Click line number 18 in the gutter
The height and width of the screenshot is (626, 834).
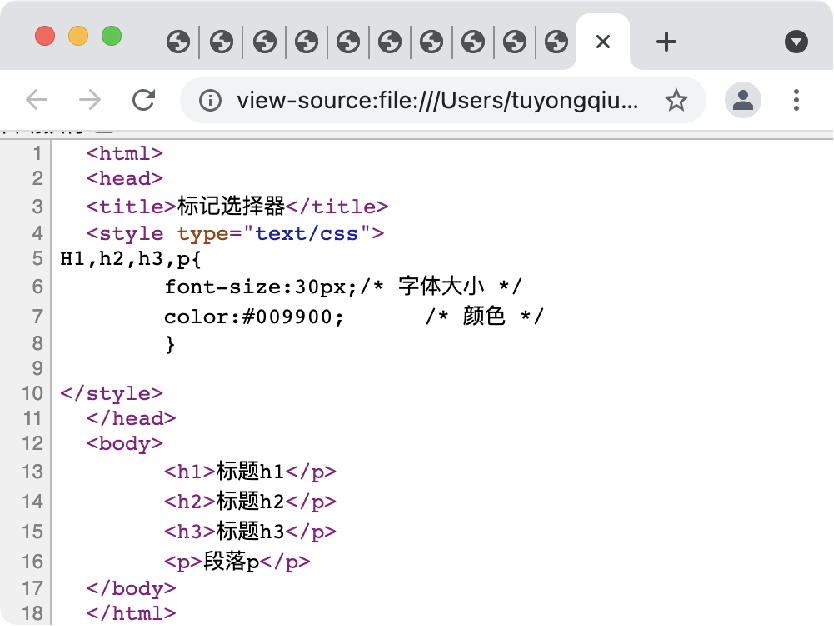tap(32, 613)
